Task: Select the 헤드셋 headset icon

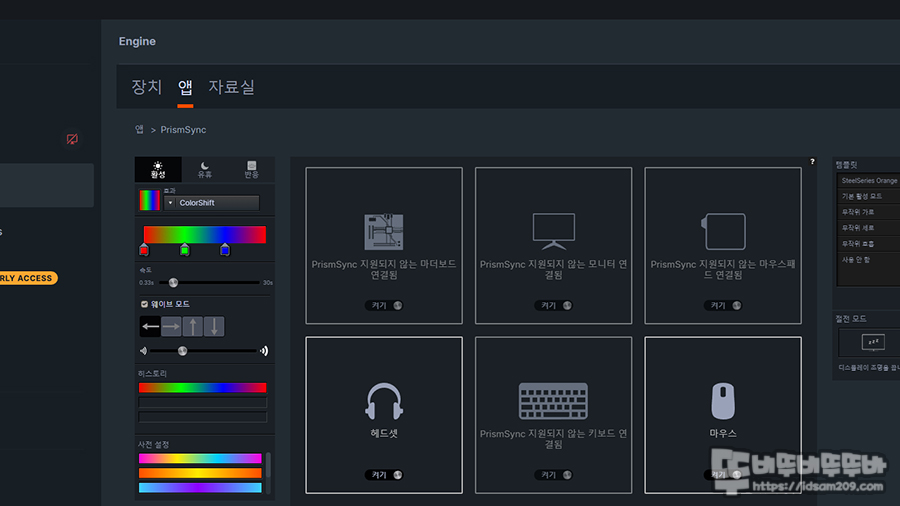Action: point(383,401)
